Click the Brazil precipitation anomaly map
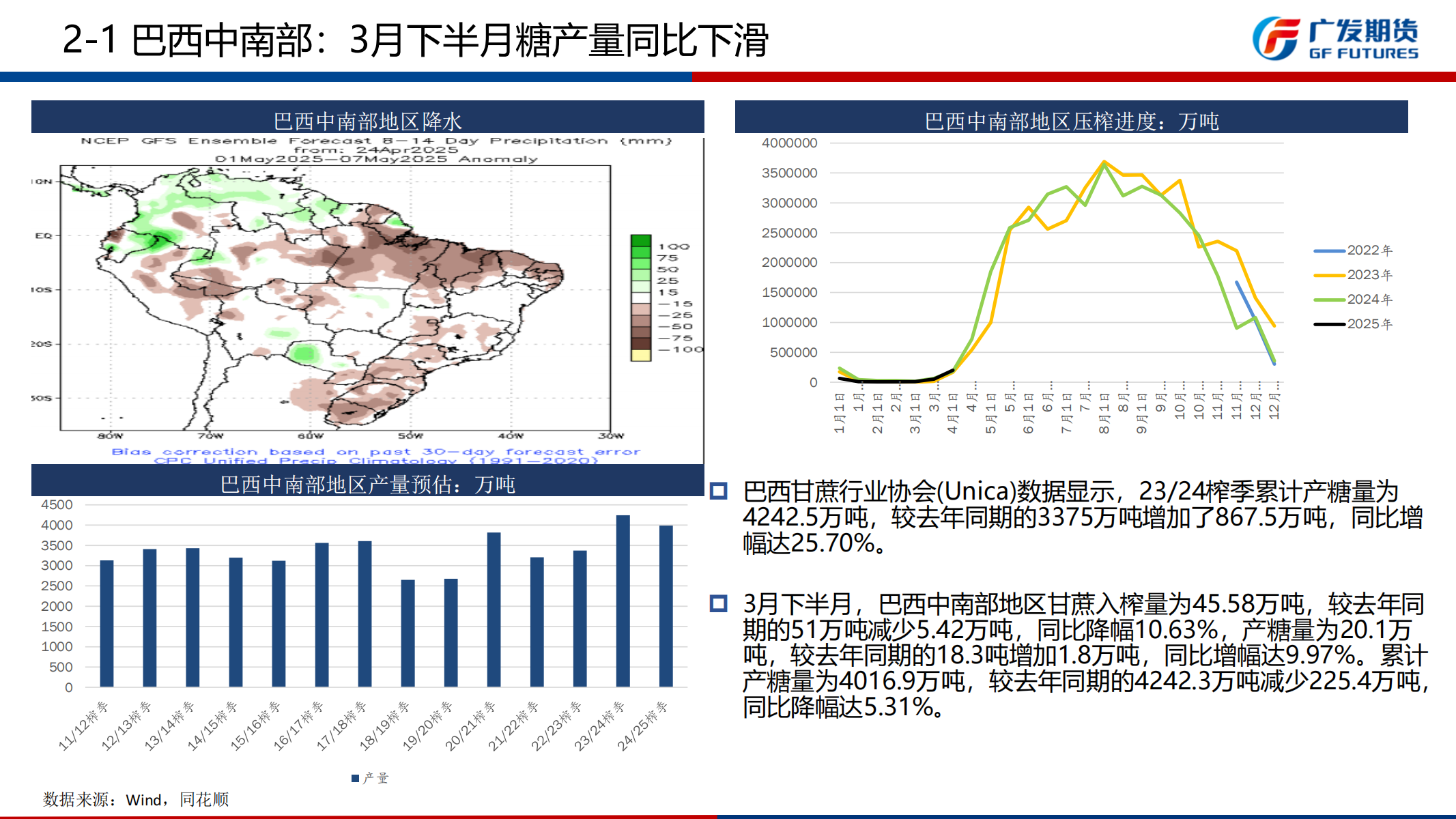The height and width of the screenshot is (819, 1456). coord(334,298)
